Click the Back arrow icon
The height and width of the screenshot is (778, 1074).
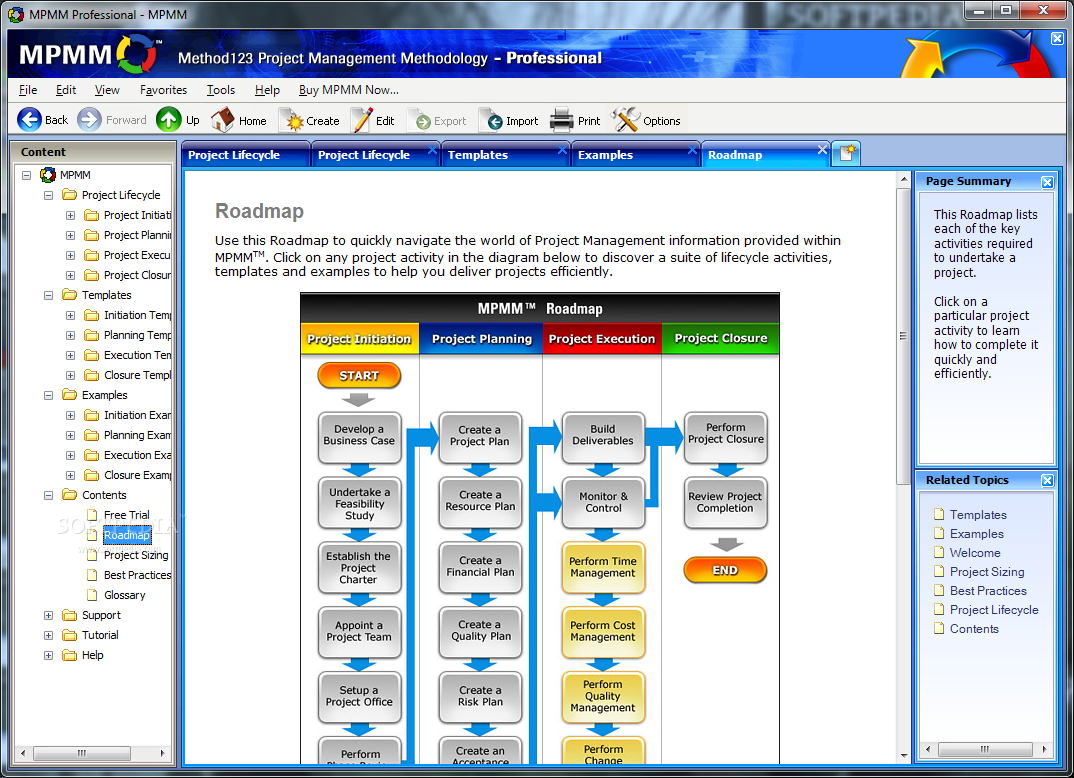click(29, 120)
